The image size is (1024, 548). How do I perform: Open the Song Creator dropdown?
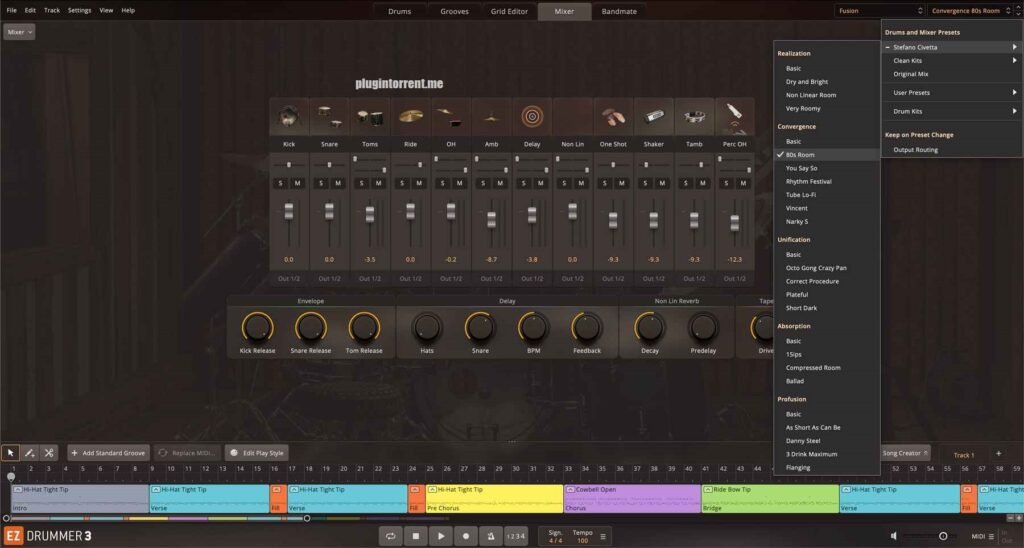(905, 453)
